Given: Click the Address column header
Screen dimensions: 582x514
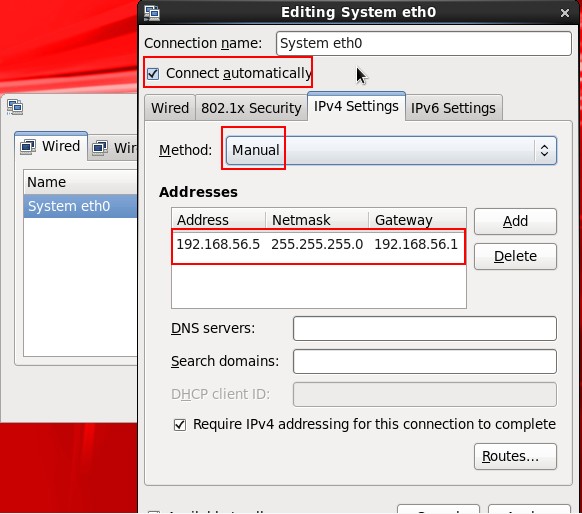Looking at the screenshot, I should coord(219,220).
